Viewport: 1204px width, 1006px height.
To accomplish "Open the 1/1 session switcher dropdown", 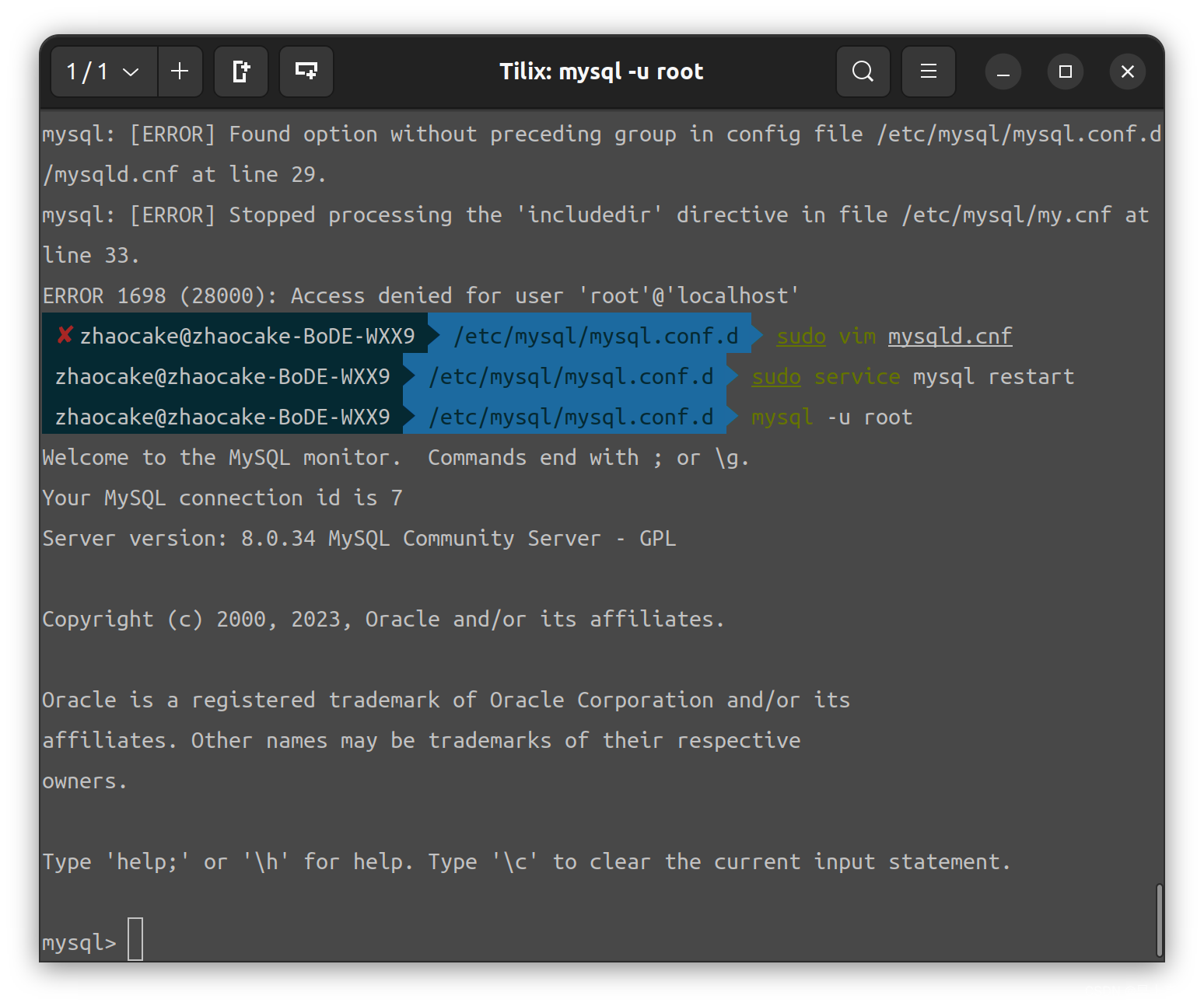I will pyautogui.click(x=103, y=72).
